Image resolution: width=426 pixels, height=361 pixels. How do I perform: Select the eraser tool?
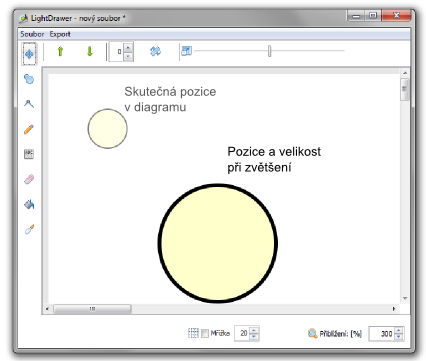click(x=29, y=179)
